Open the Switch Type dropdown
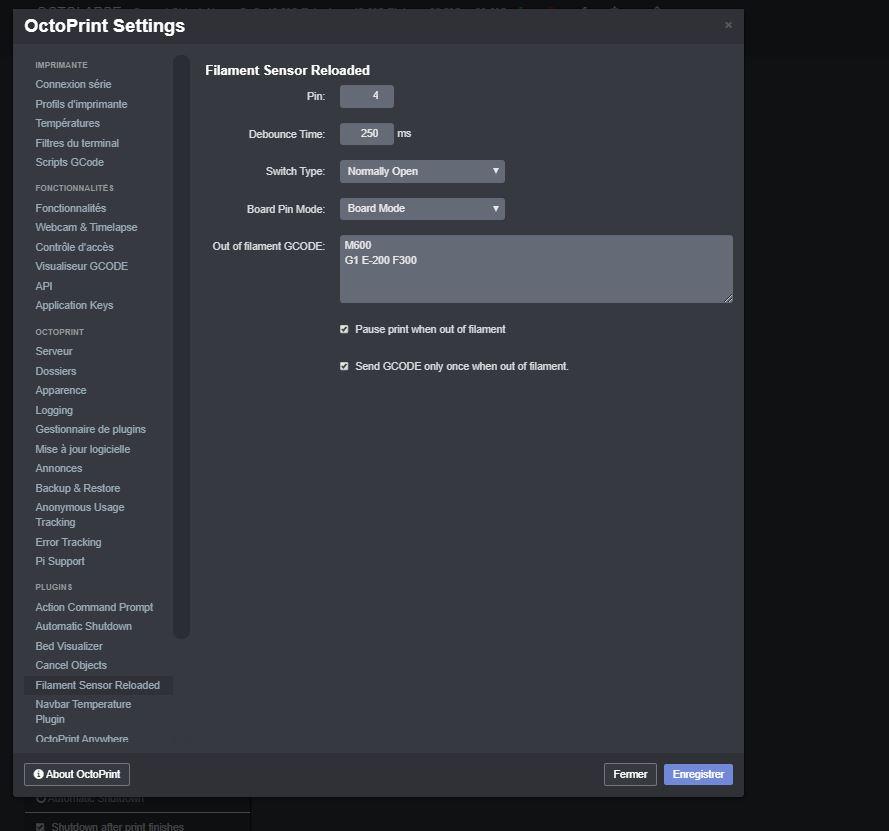The height and width of the screenshot is (831, 889). (422, 171)
